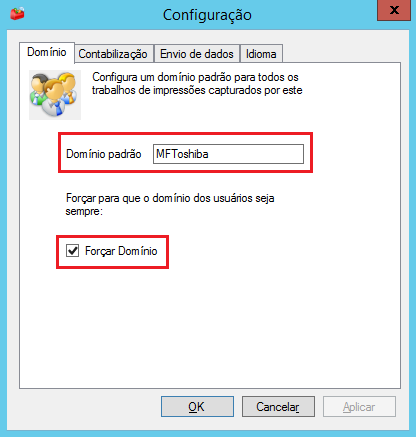Close the Configuração dialog with the X
416x437 pixels.
(x=394, y=10)
